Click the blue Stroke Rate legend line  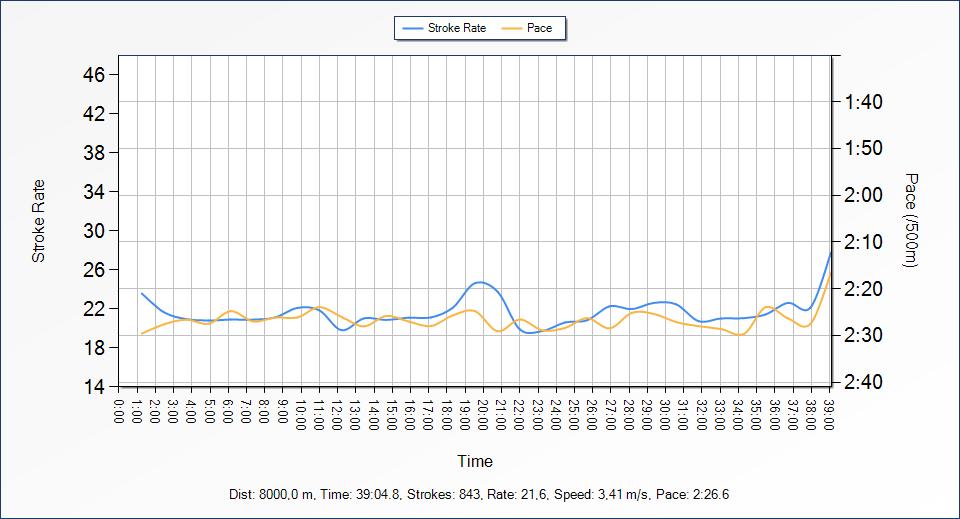pyautogui.click(x=413, y=29)
